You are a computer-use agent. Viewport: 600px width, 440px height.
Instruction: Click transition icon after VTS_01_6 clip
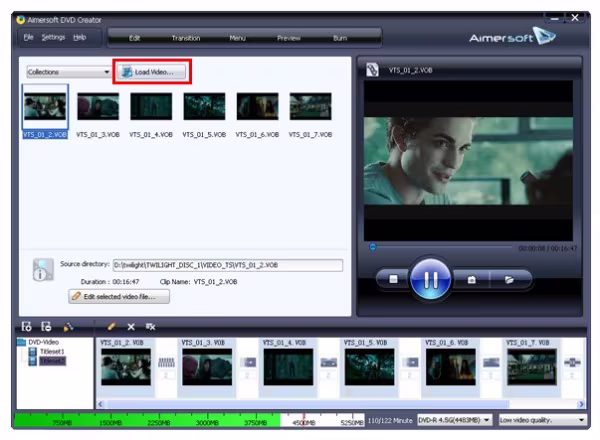[491, 362]
